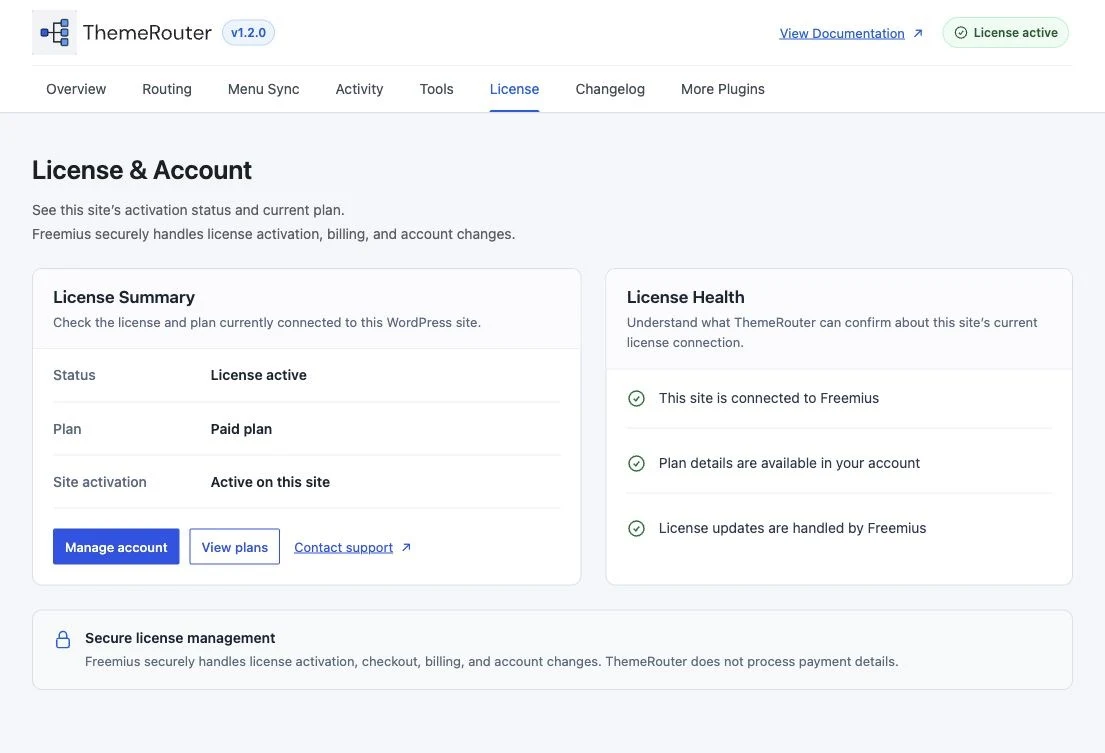The width and height of the screenshot is (1105, 753).
Task: Click the arrow icon next to Contact support
Action: [406, 547]
